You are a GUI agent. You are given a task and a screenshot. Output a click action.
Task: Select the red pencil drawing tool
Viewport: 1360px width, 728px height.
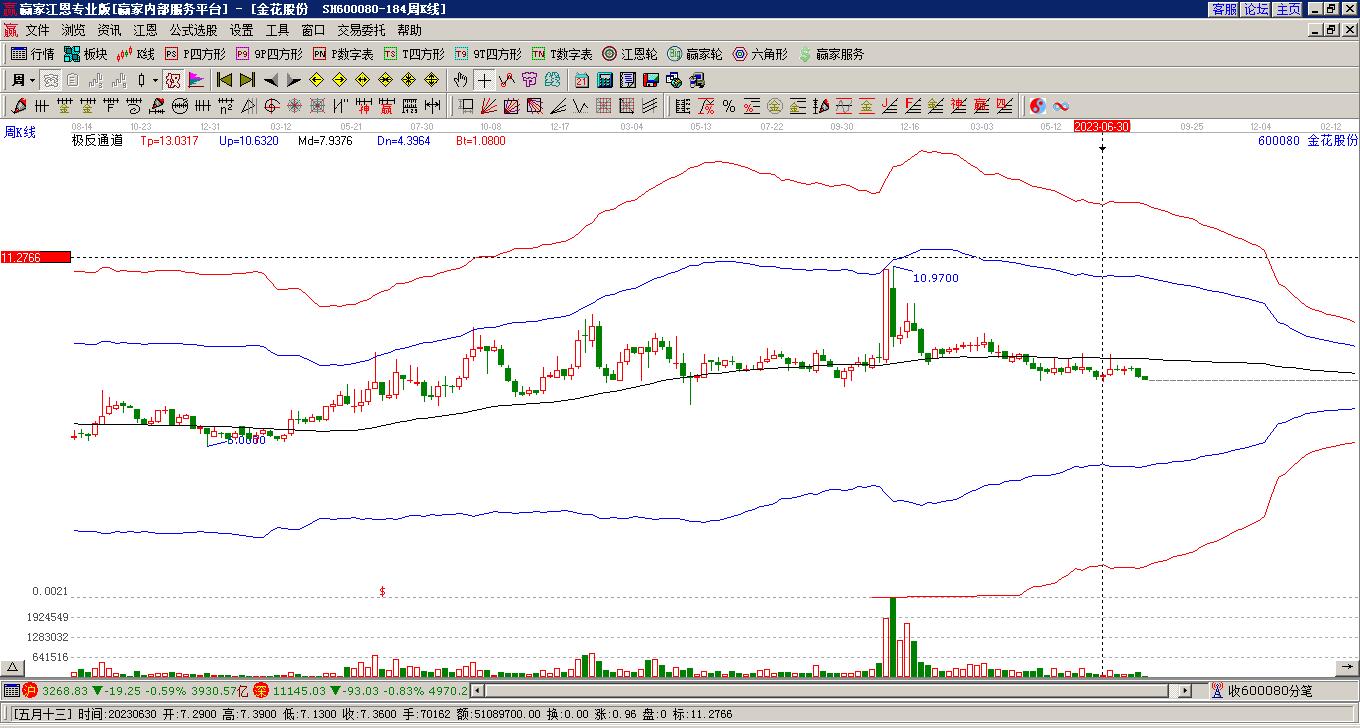pos(18,106)
